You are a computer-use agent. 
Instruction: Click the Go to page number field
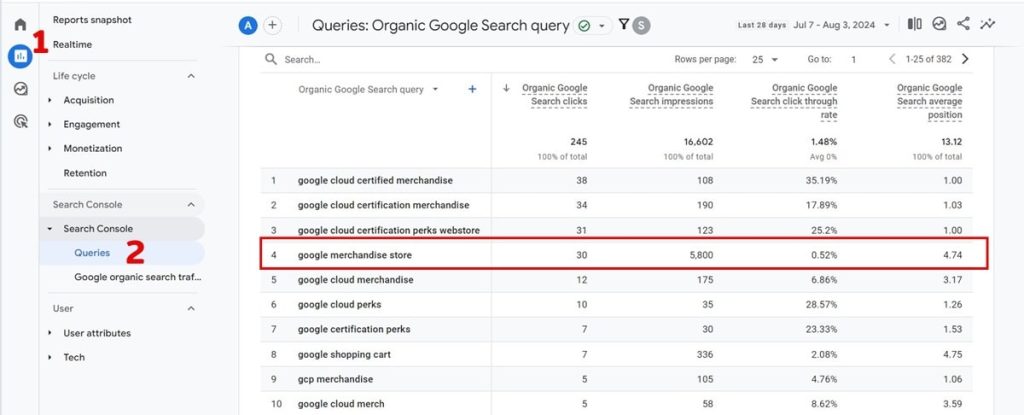click(x=853, y=59)
